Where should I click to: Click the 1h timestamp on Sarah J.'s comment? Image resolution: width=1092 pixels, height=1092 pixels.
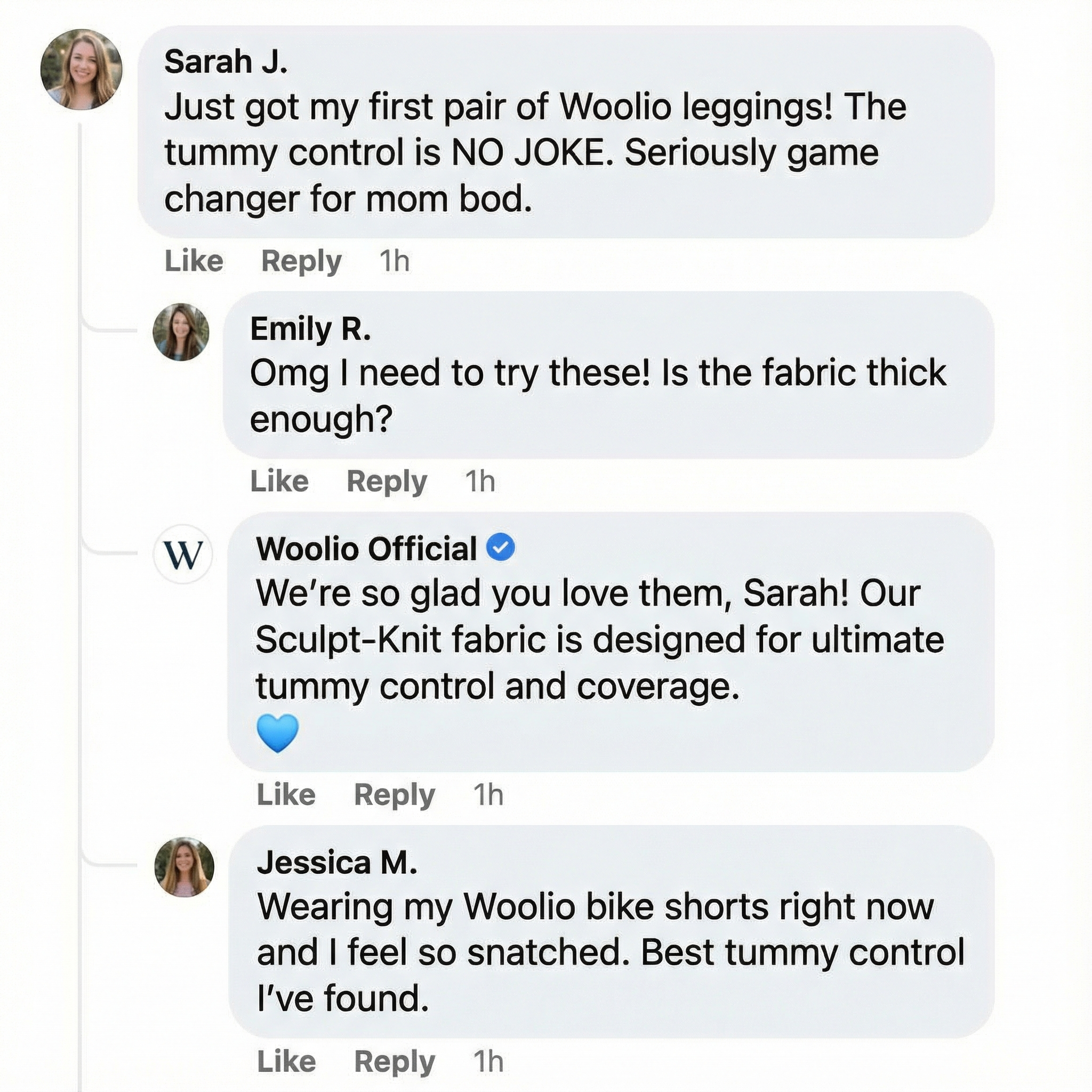point(395,261)
